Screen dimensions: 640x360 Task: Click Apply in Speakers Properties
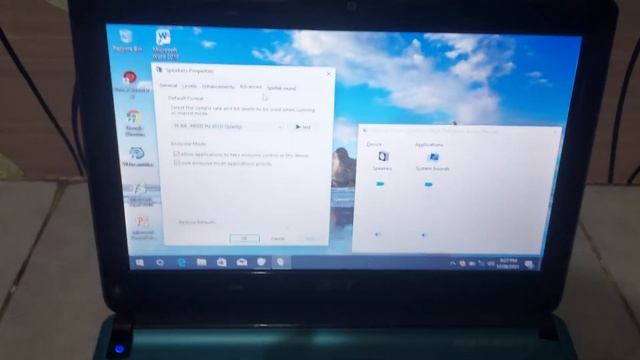(x=310, y=239)
